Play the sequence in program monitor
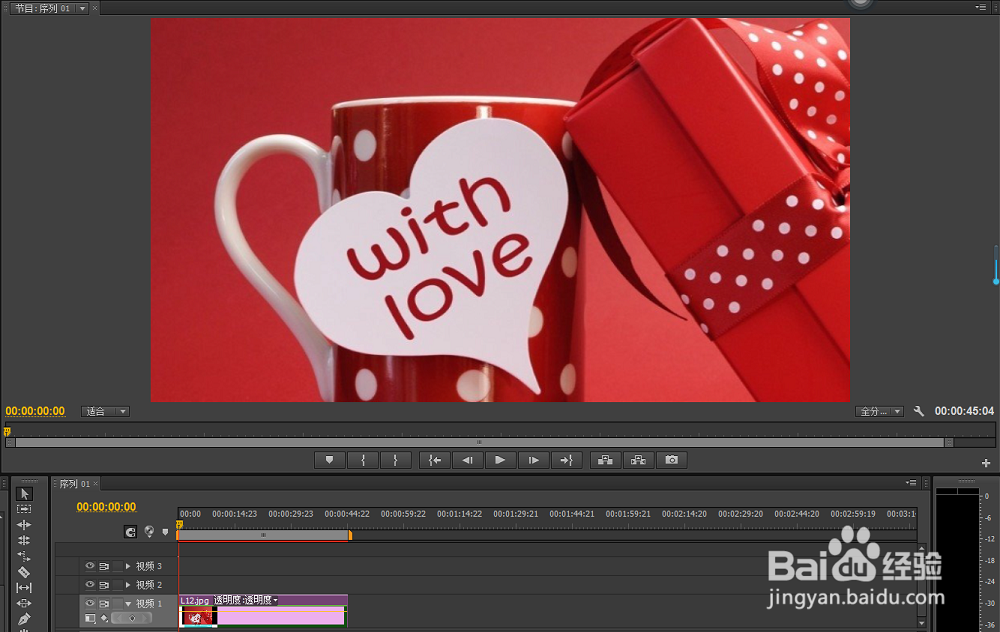This screenshot has width=1000, height=632. click(500, 460)
